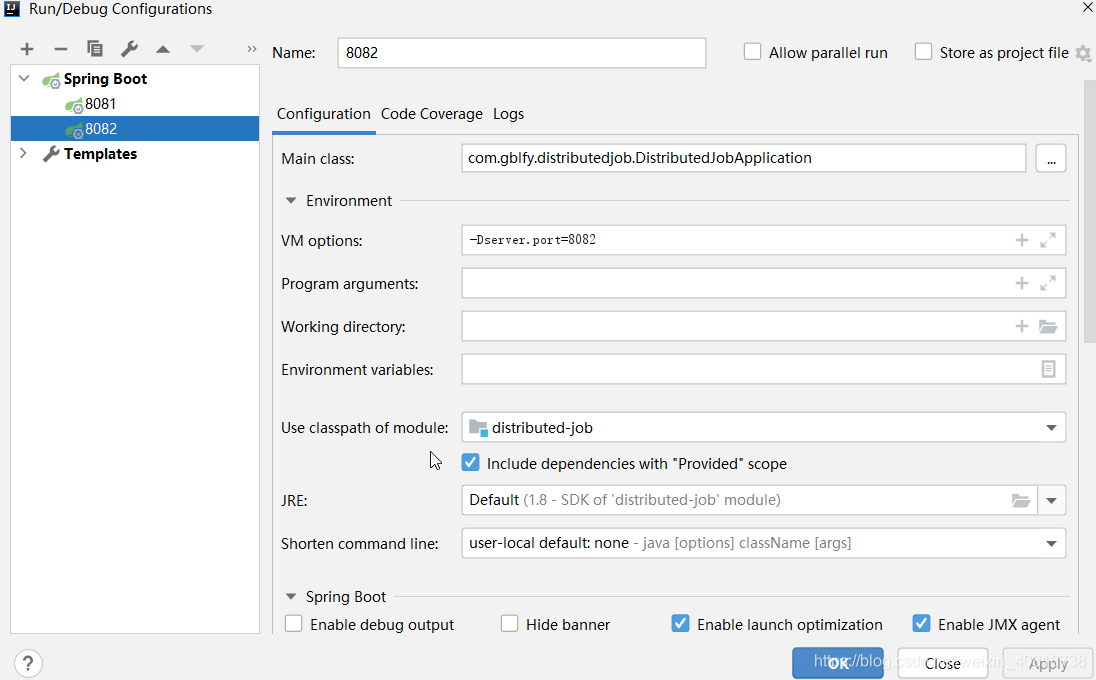Expand VM options field editor

click(1048, 240)
